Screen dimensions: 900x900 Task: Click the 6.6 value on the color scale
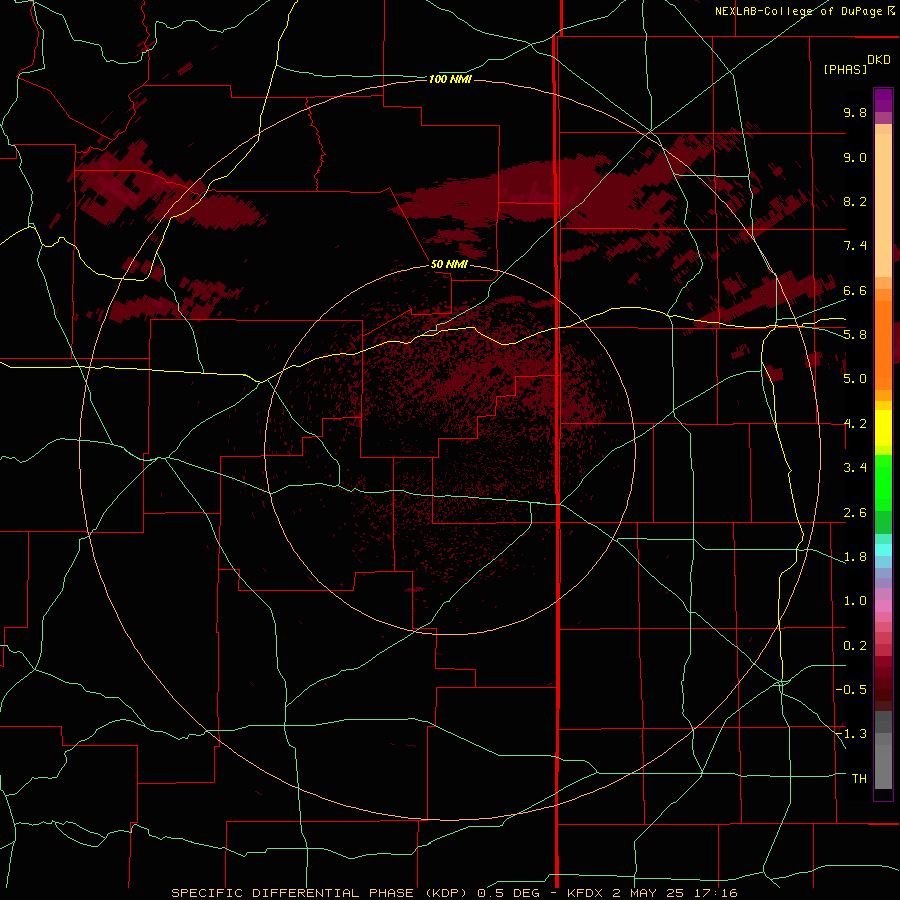[855, 290]
